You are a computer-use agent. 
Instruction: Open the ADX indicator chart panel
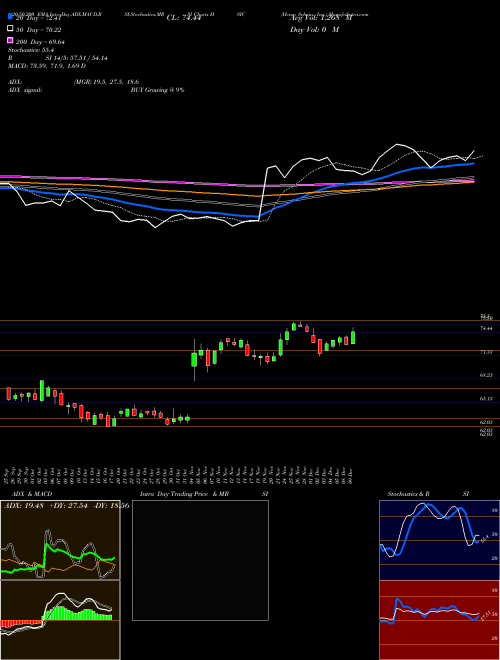pyautogui.click(x=60, y=540)
